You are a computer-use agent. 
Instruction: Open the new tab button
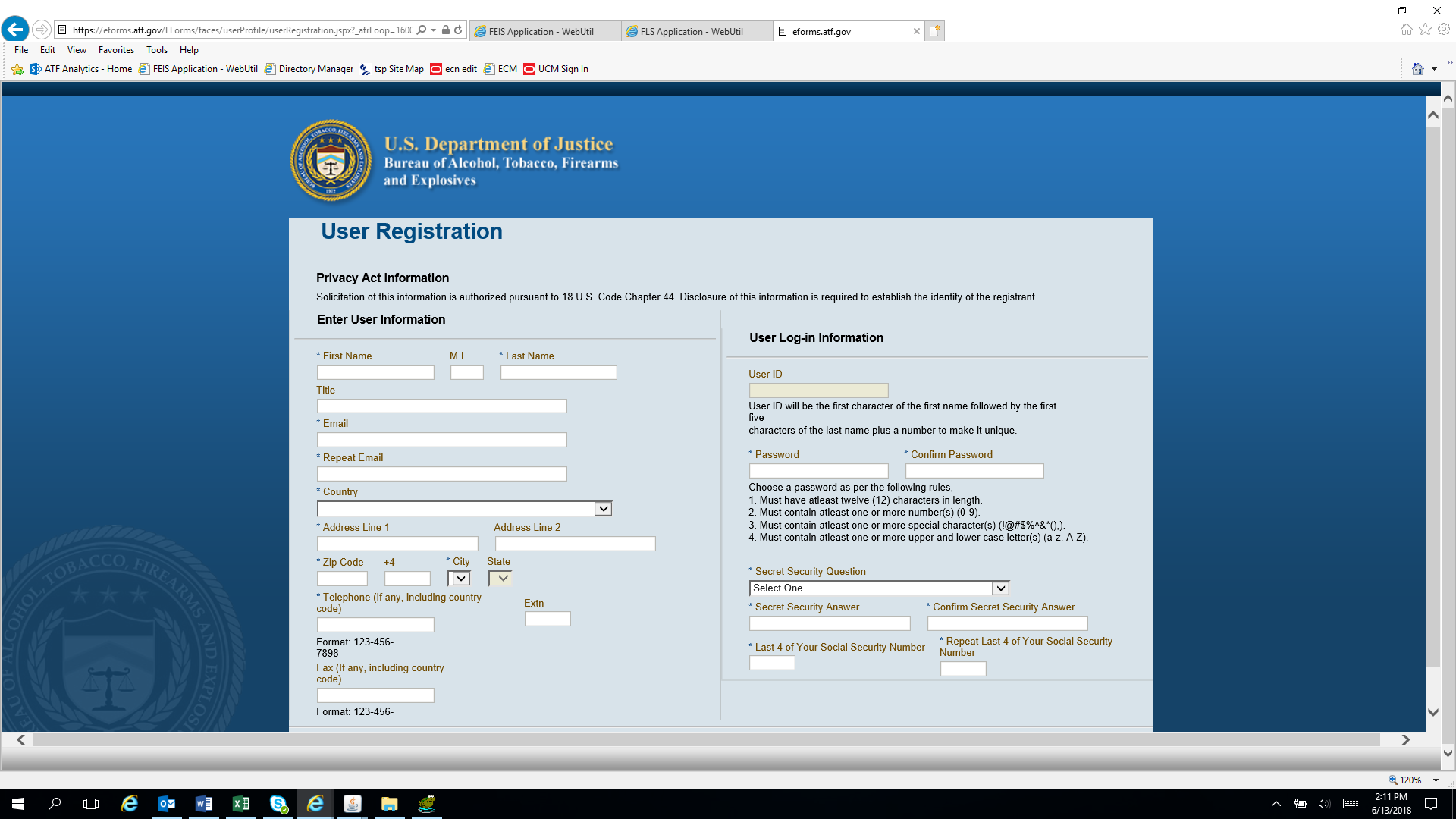point(935,31)
